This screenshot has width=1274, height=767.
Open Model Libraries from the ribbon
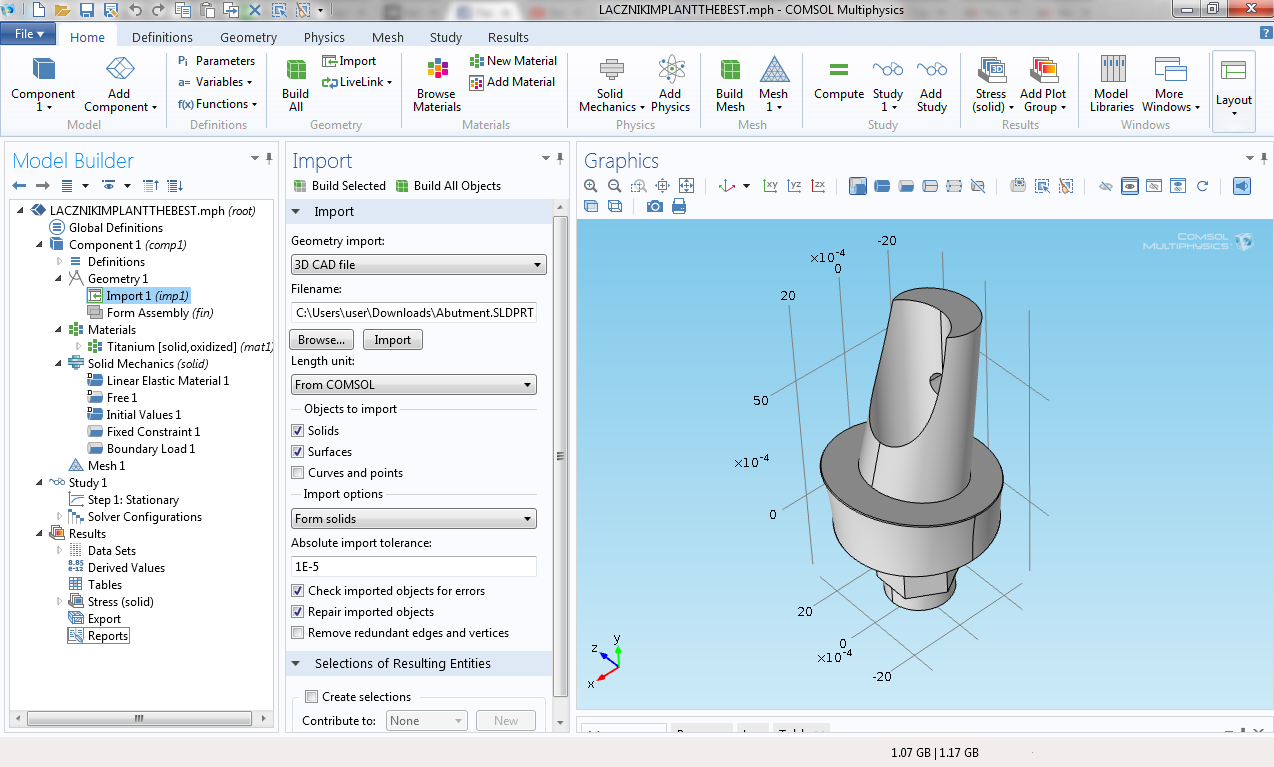[1112, 85]
